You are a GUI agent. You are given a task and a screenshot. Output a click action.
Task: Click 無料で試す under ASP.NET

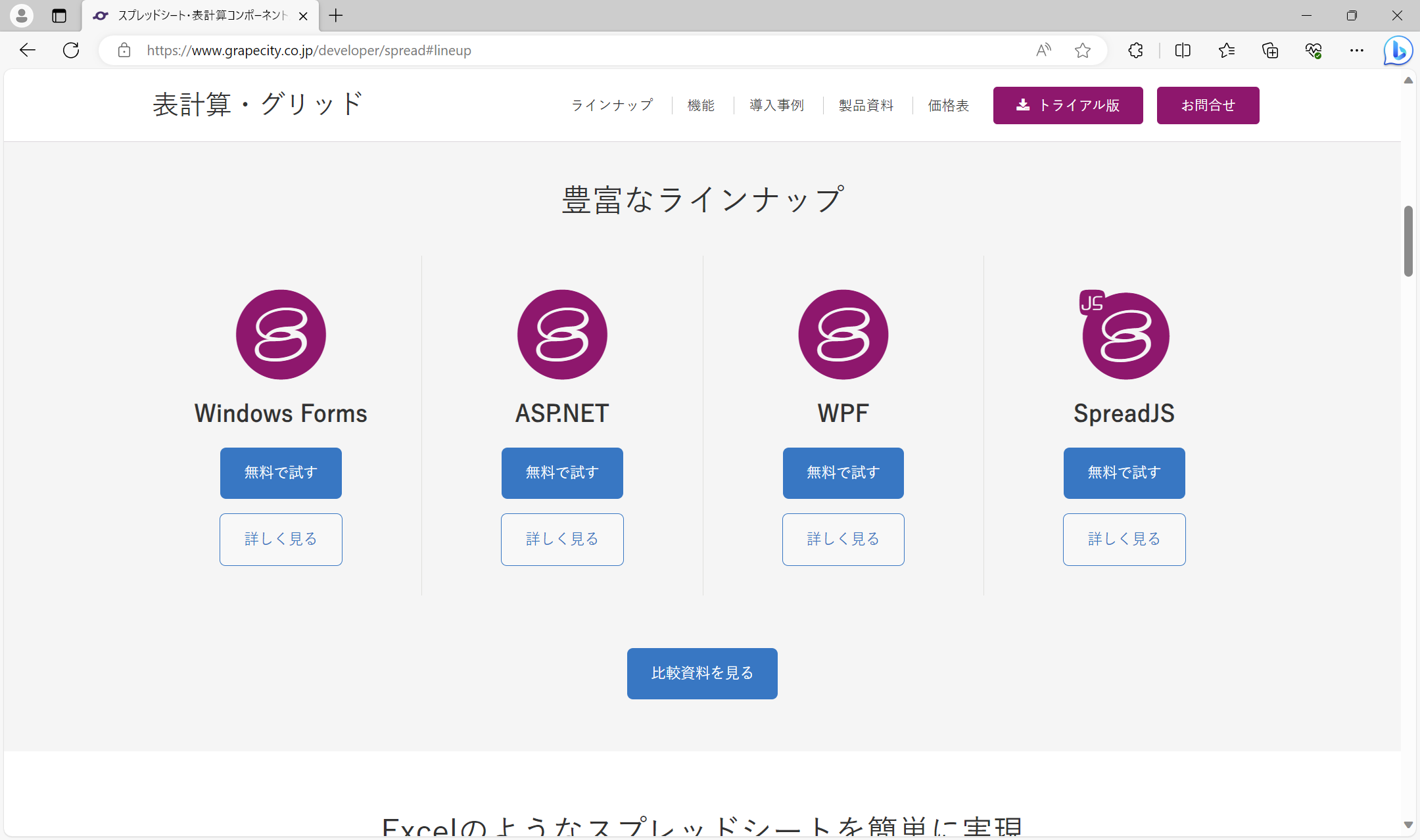pyautogui.click(x=562, y=473)
